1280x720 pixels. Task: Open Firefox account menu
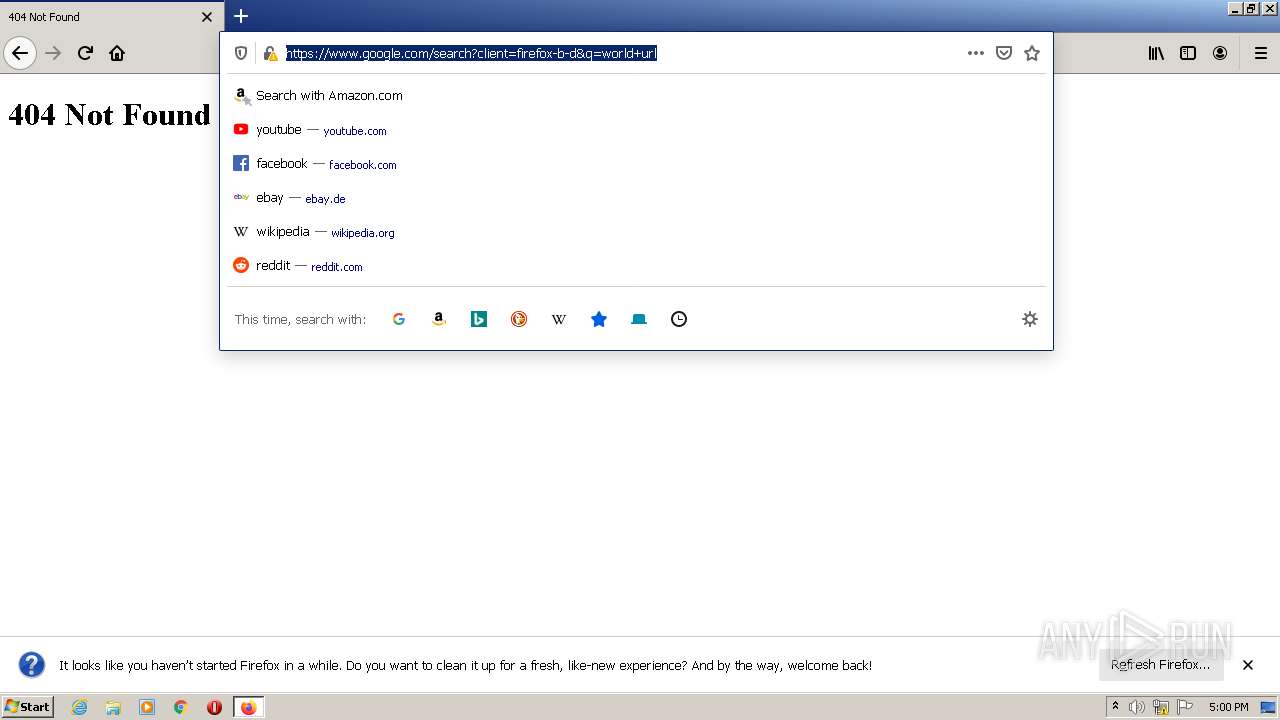click(1220, 53)
